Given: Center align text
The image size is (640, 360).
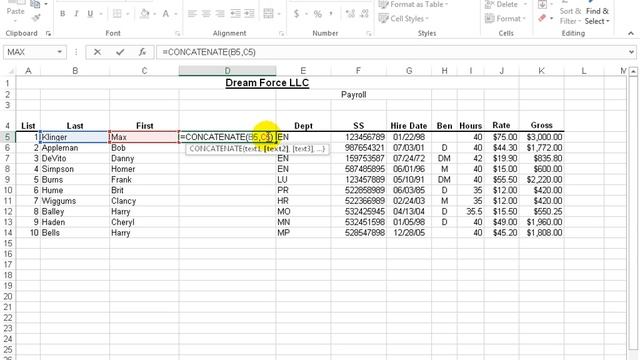Looking at the screenshot, I should (x=206, y=14).
